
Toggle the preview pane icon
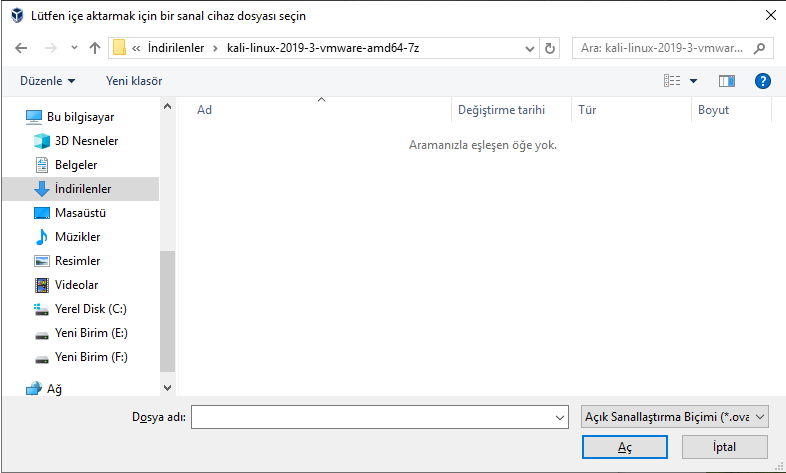click(x=726, y=81)
